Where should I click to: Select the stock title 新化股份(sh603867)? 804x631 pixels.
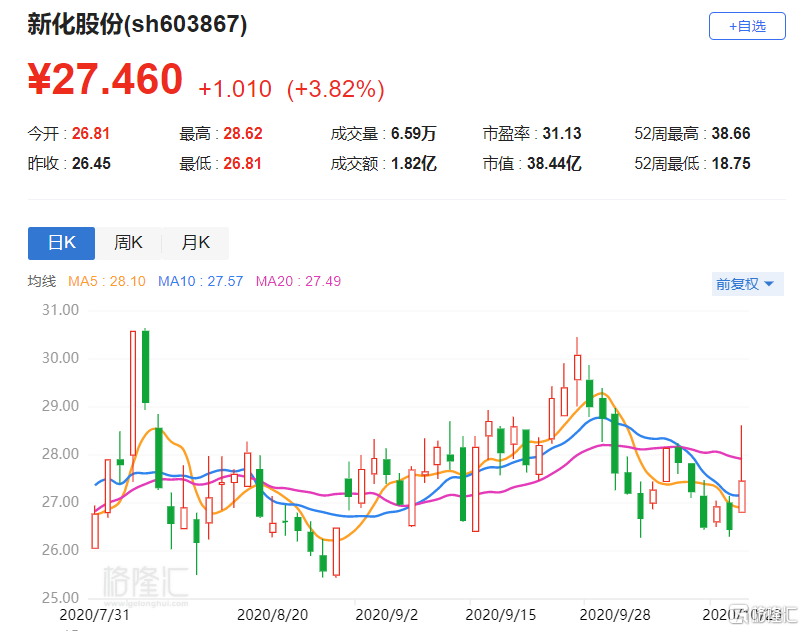137,24
